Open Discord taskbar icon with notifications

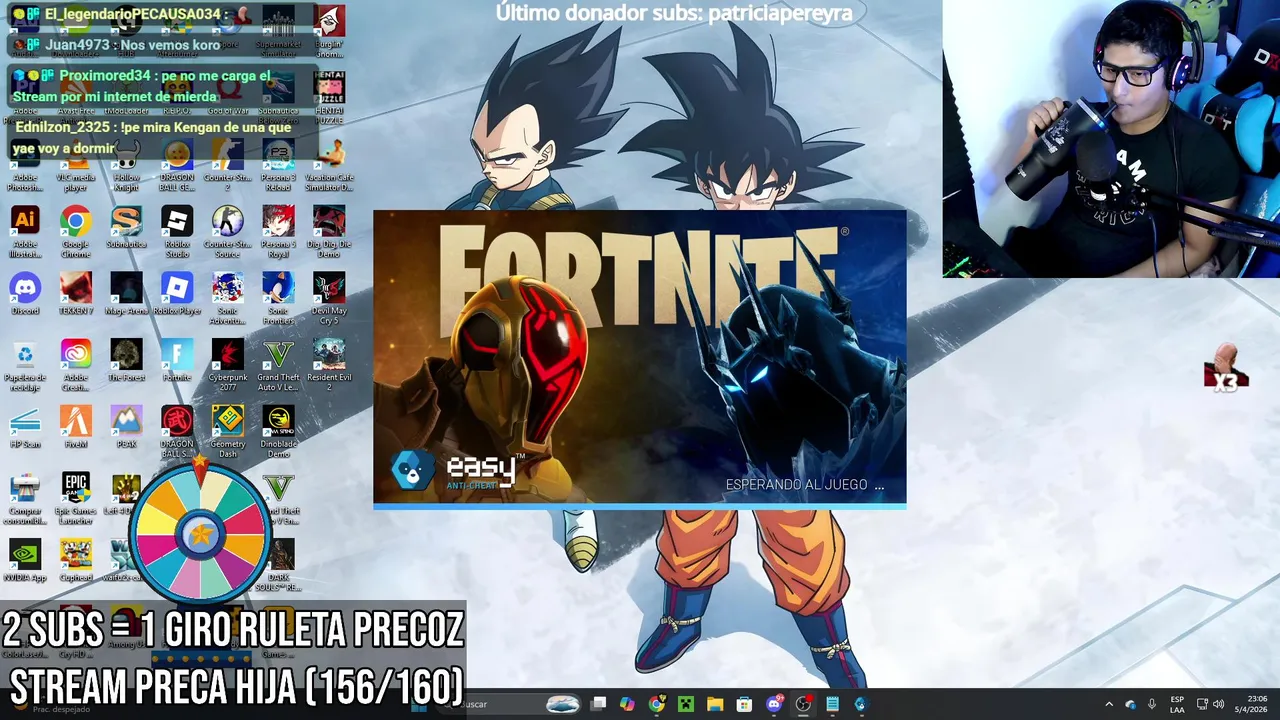point(773,704)
